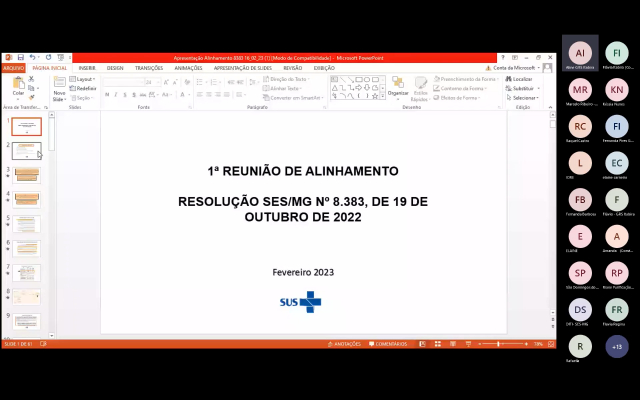Click the Novo Slide icon

[59, 86]
